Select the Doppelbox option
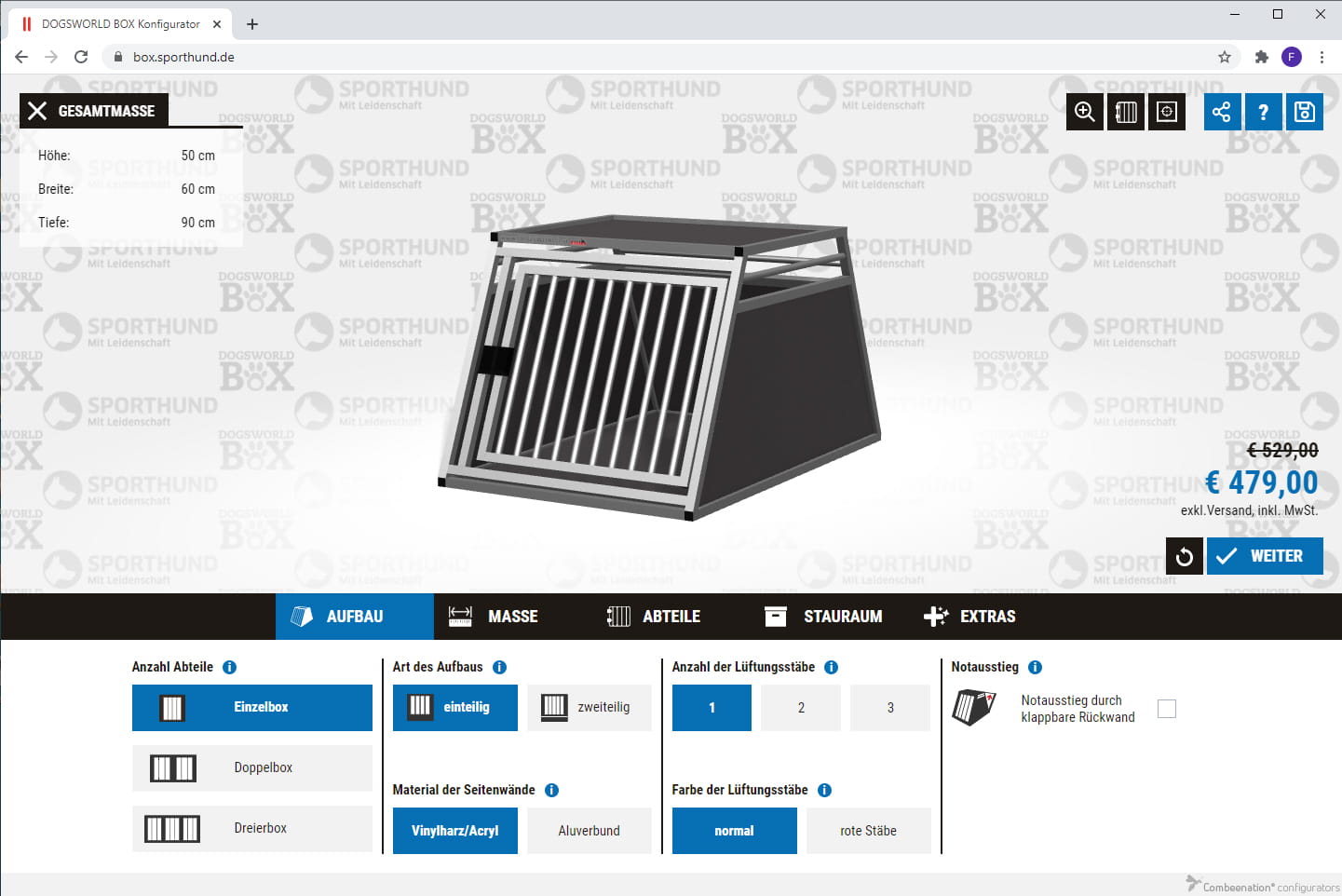 click(x=252, y=767)
